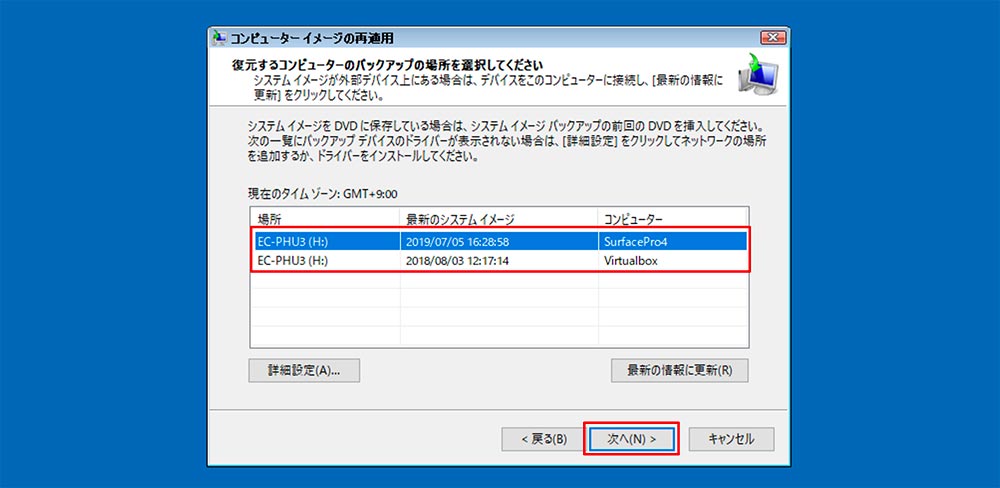Viewport: 1000px width, 488px height.
Task: Go back with the < 戻る(B) button
Action: coord(543,439)
